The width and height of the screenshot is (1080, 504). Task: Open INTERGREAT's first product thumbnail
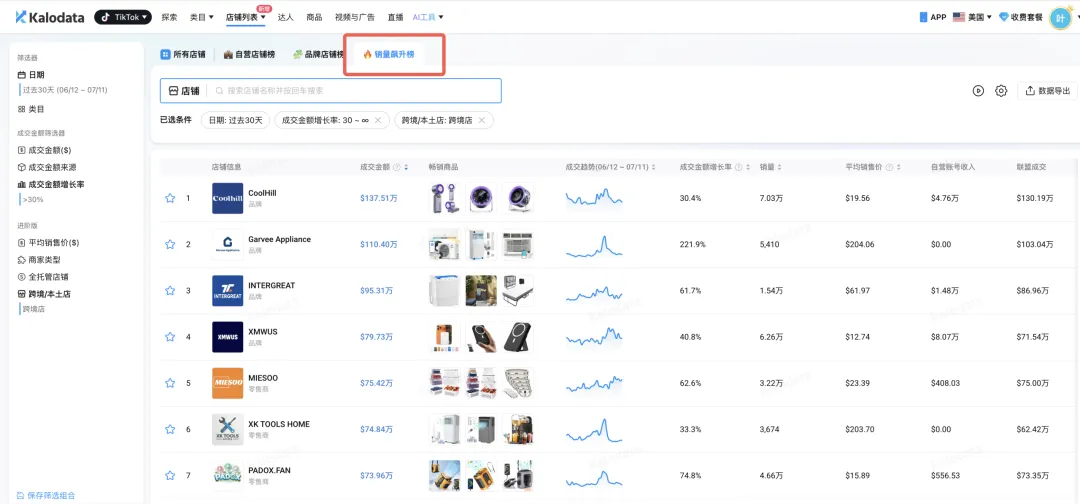tap(444, 291)
